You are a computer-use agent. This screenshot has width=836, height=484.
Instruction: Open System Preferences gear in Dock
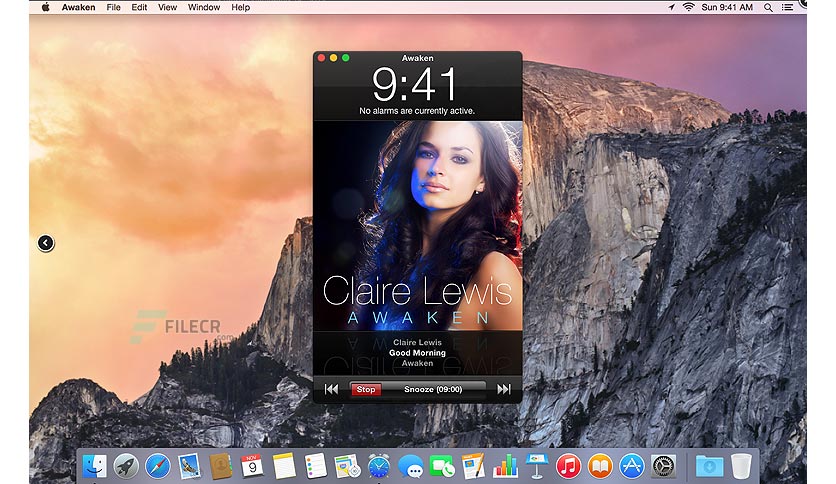[x=663, y=466]
